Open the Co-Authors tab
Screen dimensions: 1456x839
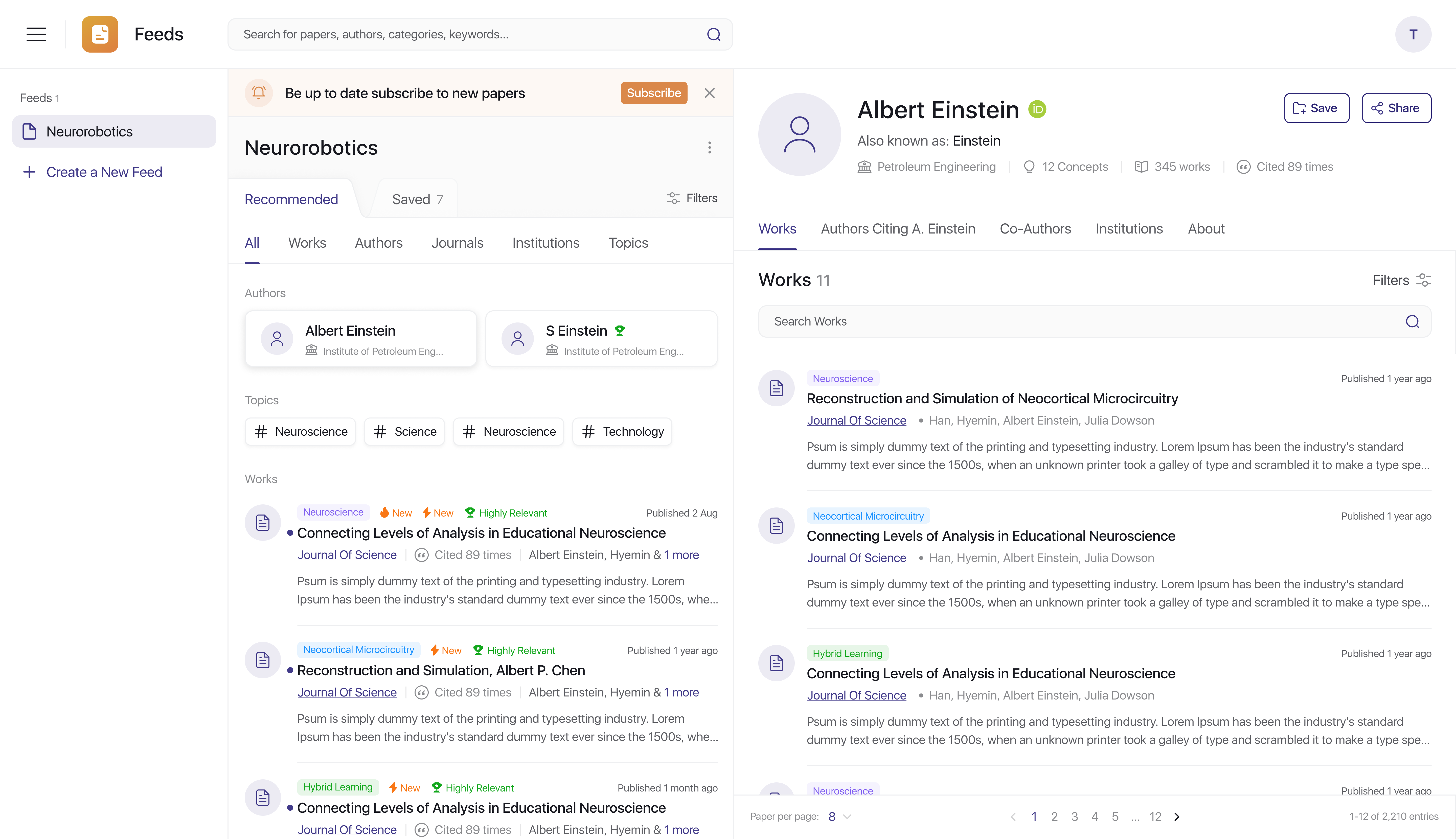click(x=1035, y=229)
